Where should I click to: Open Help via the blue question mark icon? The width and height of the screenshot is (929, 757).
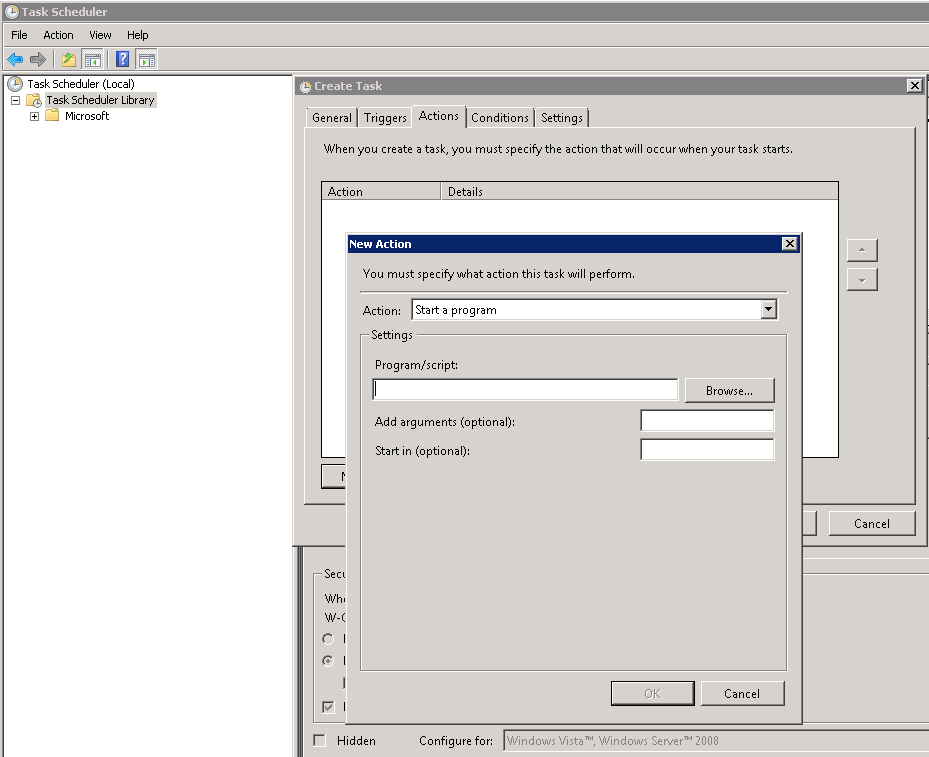click(122, 58)
